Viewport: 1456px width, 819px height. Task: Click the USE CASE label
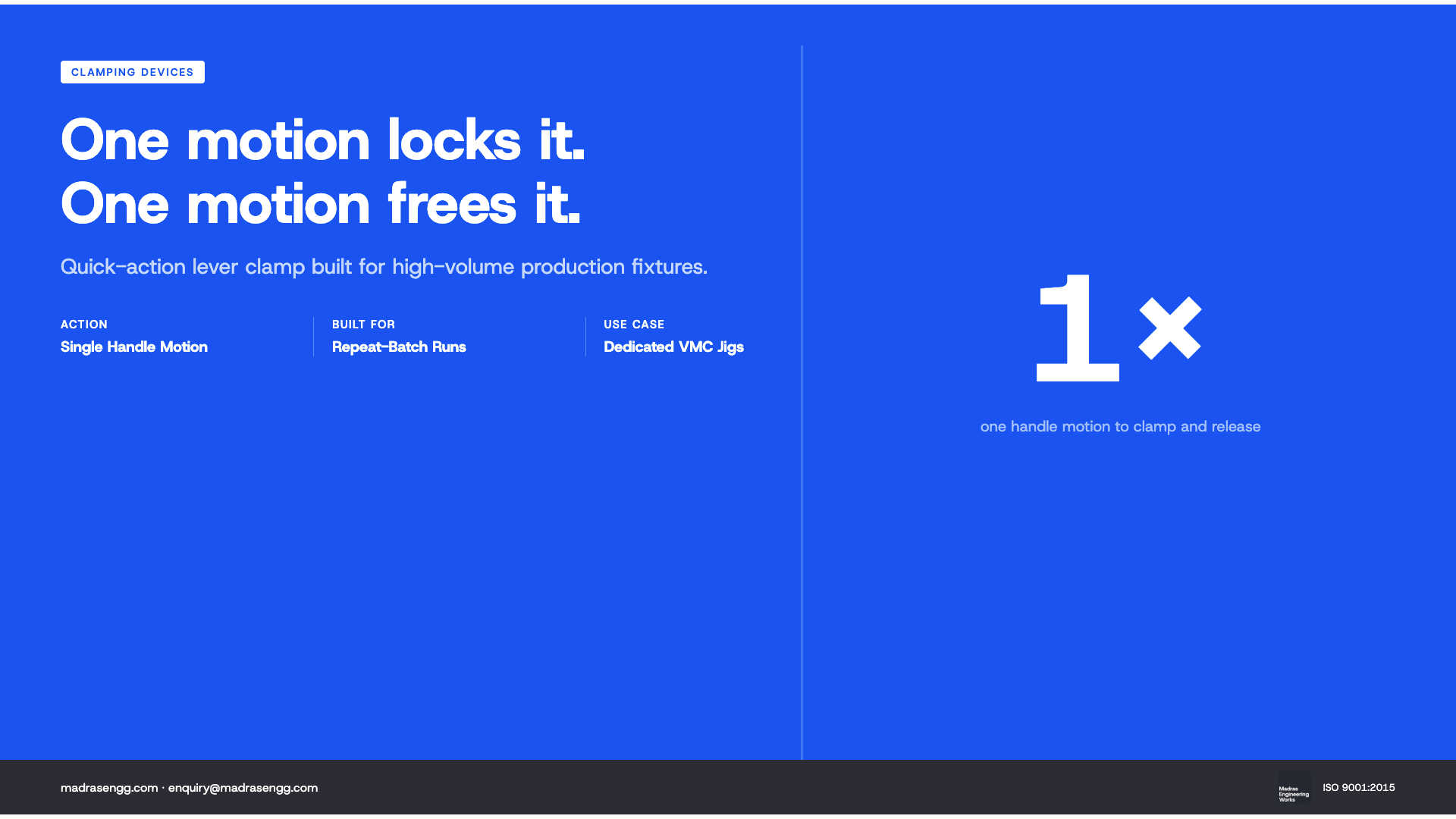tap(634, 325)
